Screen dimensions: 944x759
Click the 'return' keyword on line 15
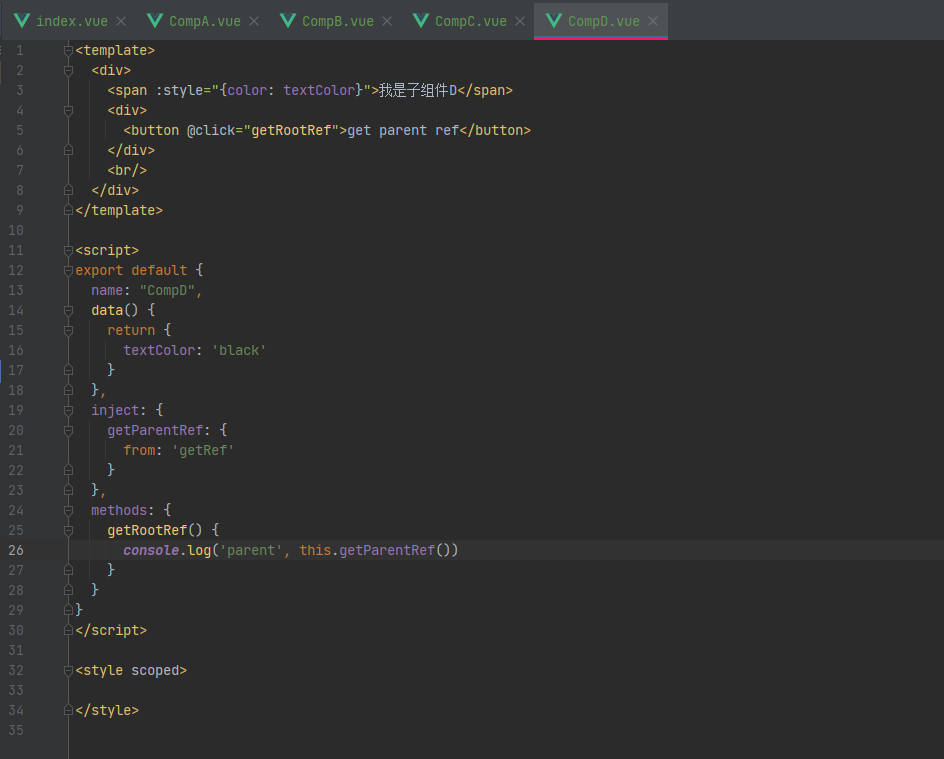click(131, 330)
